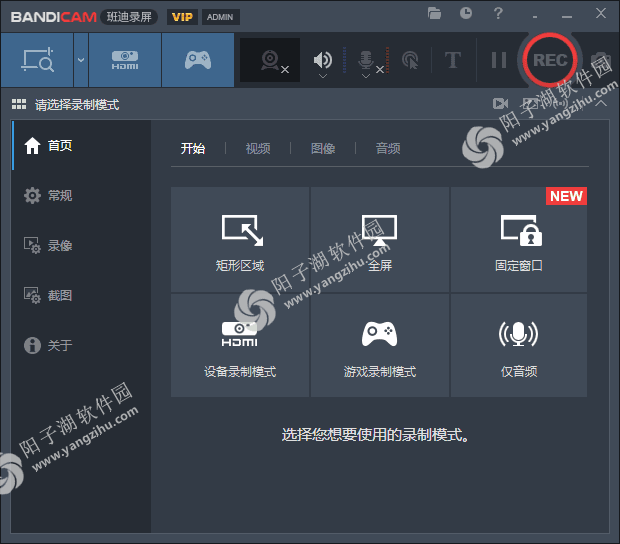620x544 pixels.
Task: Click the ADMIN badge
Action: [220, 17]
